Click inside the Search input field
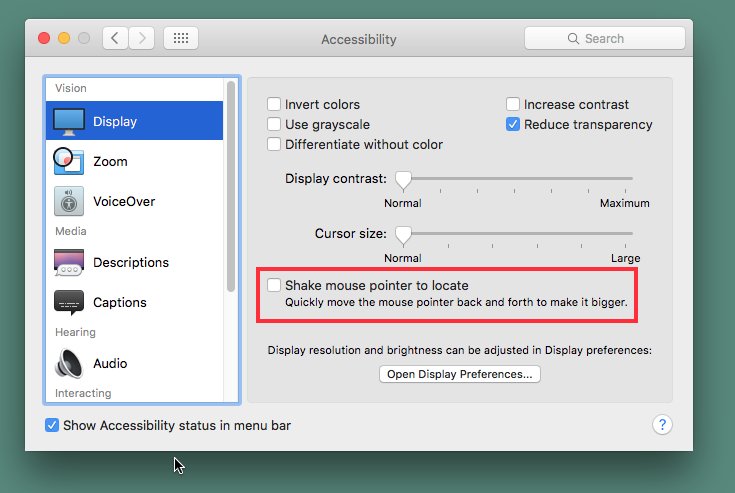 click(605, 38)
